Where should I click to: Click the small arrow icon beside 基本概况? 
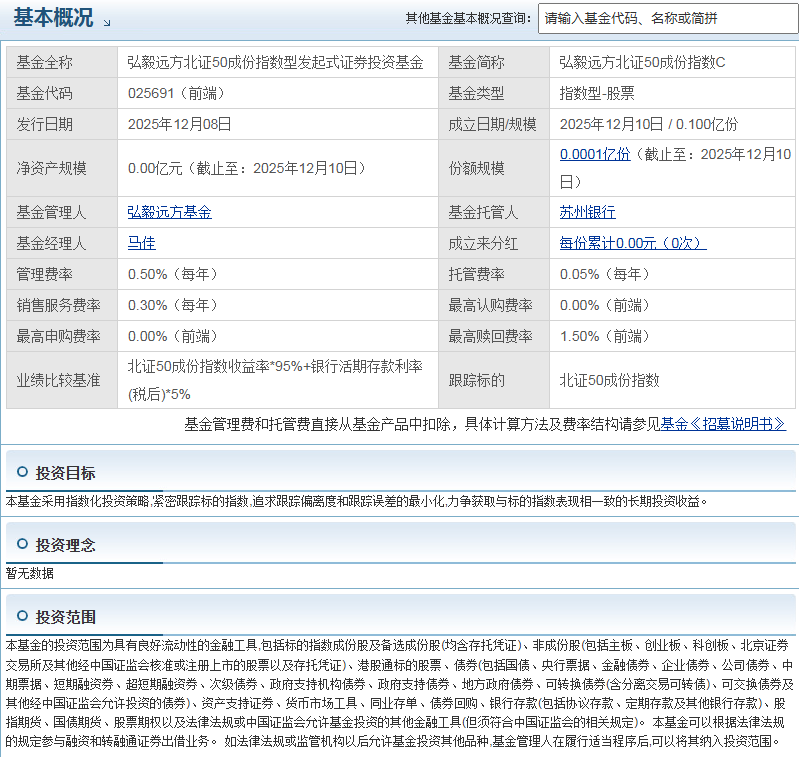pyautogui.click(x=106, y=22)
